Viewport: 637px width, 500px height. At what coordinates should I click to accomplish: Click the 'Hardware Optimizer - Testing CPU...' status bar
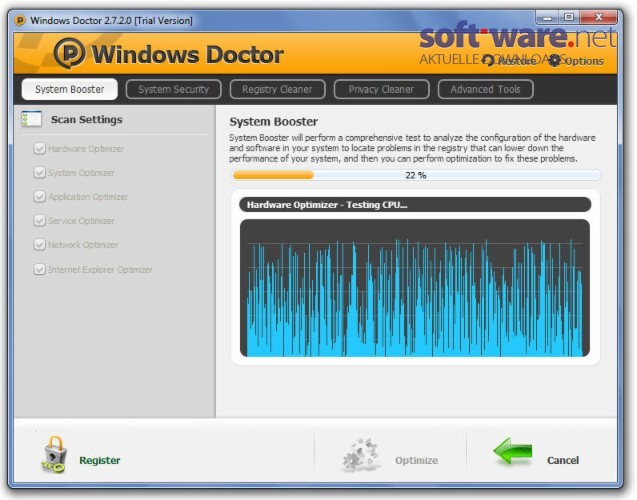pos(415,205)
